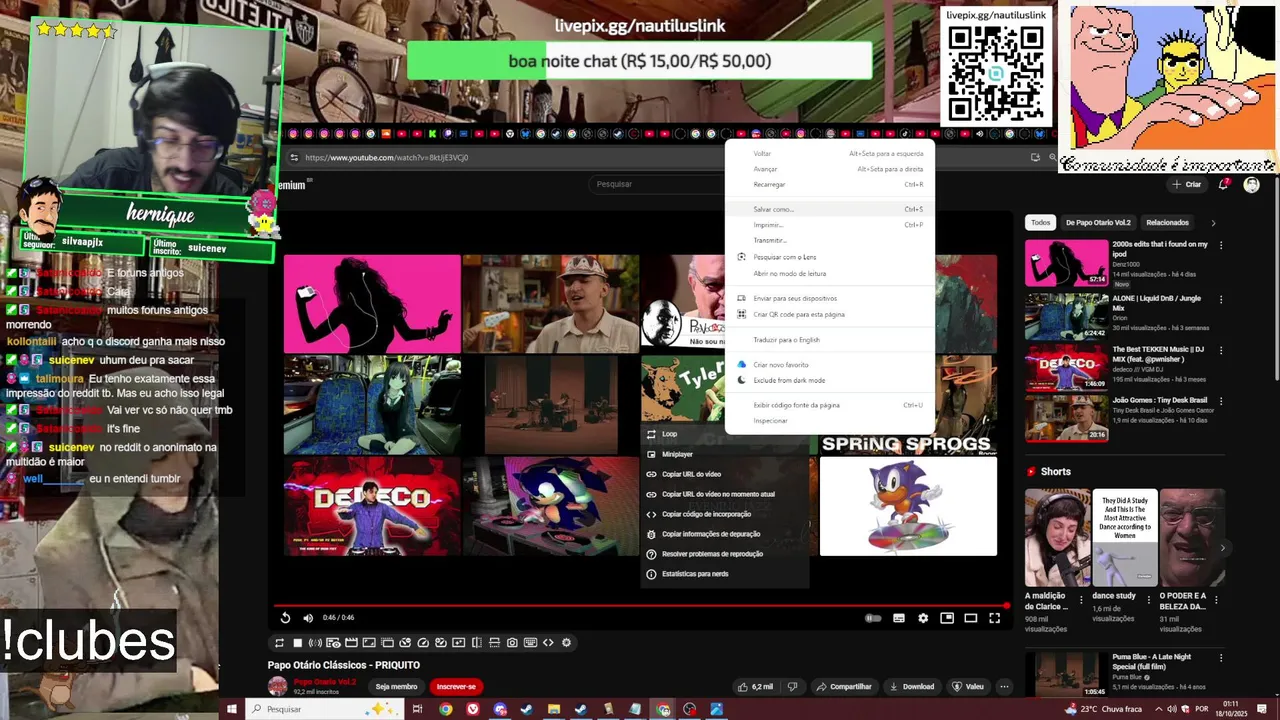Image resolution: width=1280 pixels, height=720 pixels.
Task: Click the keyboard icon in the extension toolbar
Action: point(530,643)
